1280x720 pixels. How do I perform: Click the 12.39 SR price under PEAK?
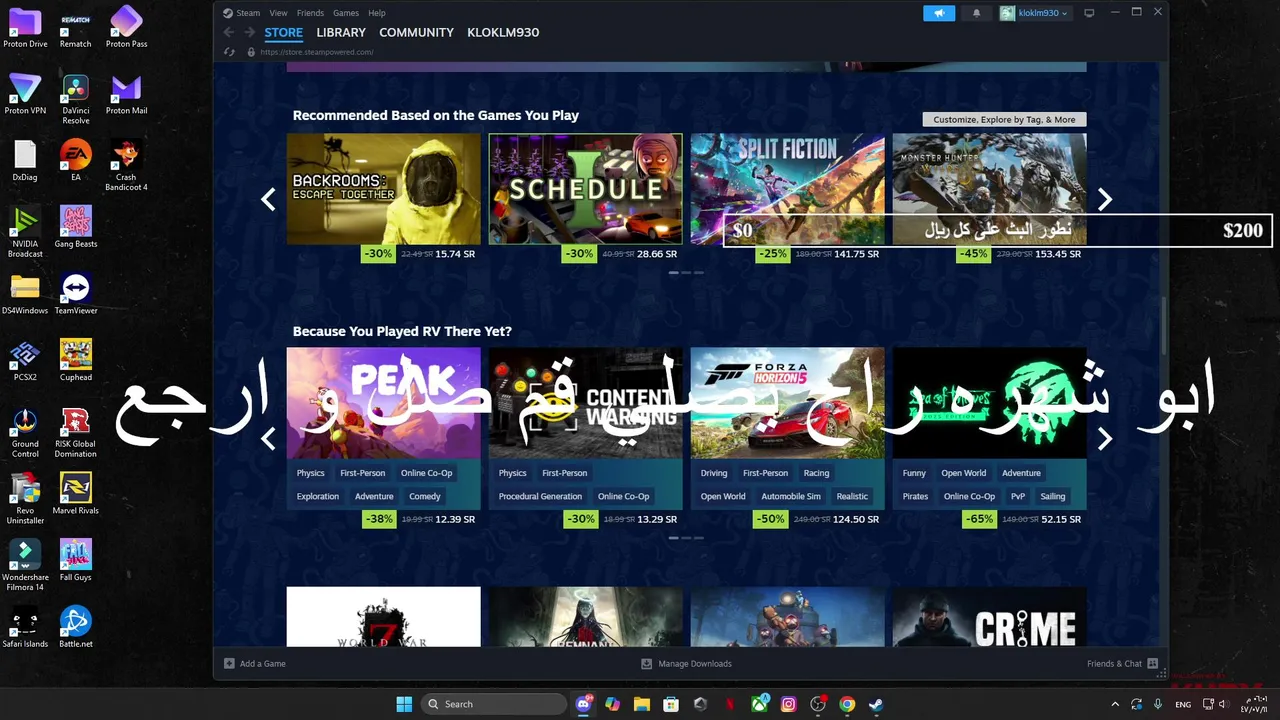pyautogui.click(x=455, y=519)
